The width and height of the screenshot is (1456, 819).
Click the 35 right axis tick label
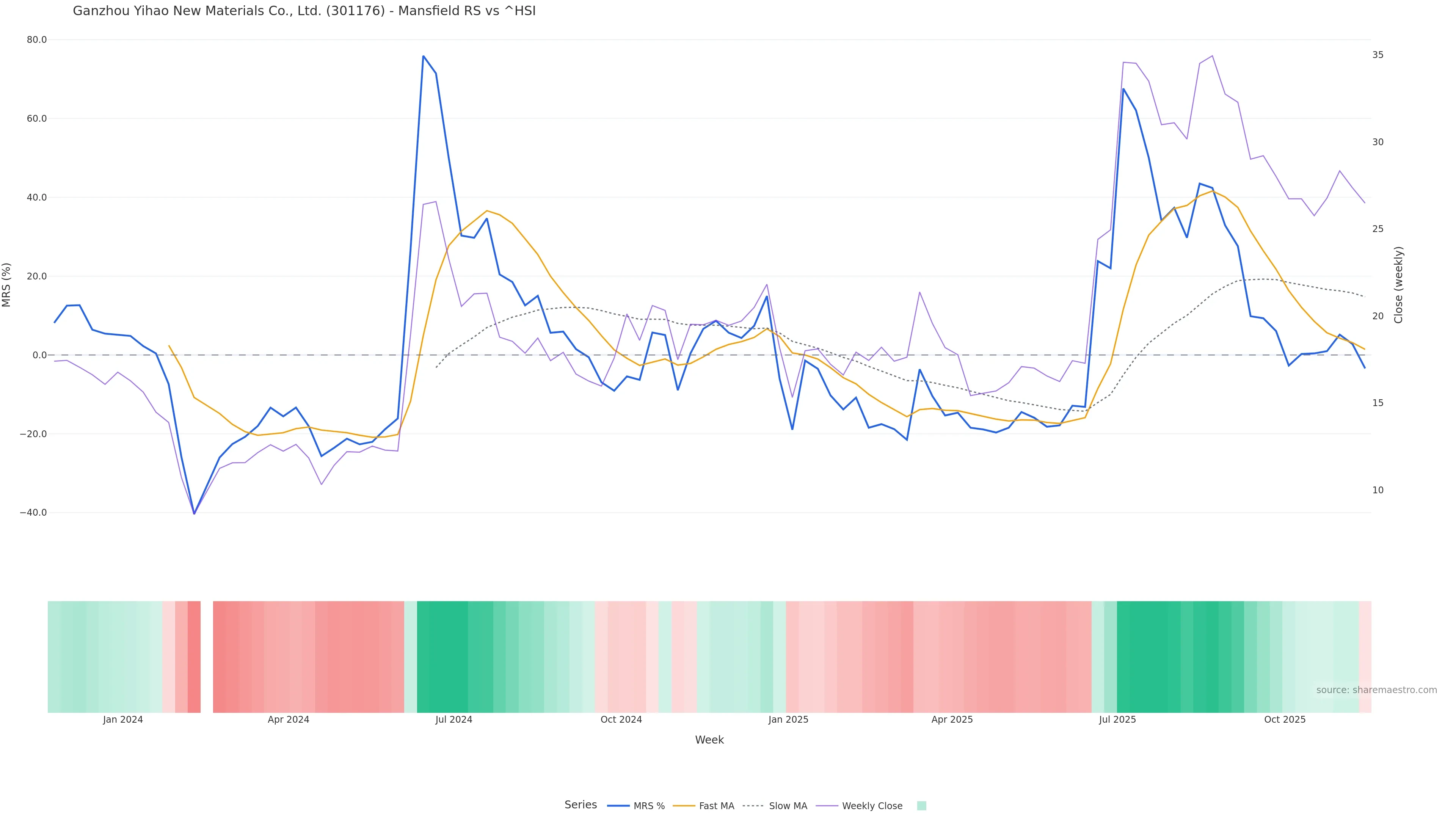point(1378,55)
